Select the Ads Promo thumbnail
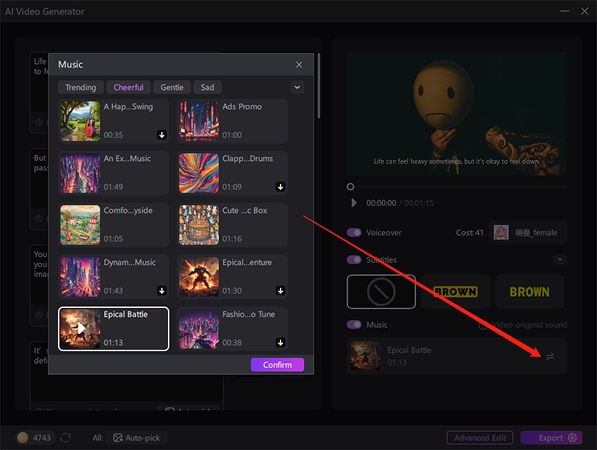The image size is (597, 450). point(199,121)
